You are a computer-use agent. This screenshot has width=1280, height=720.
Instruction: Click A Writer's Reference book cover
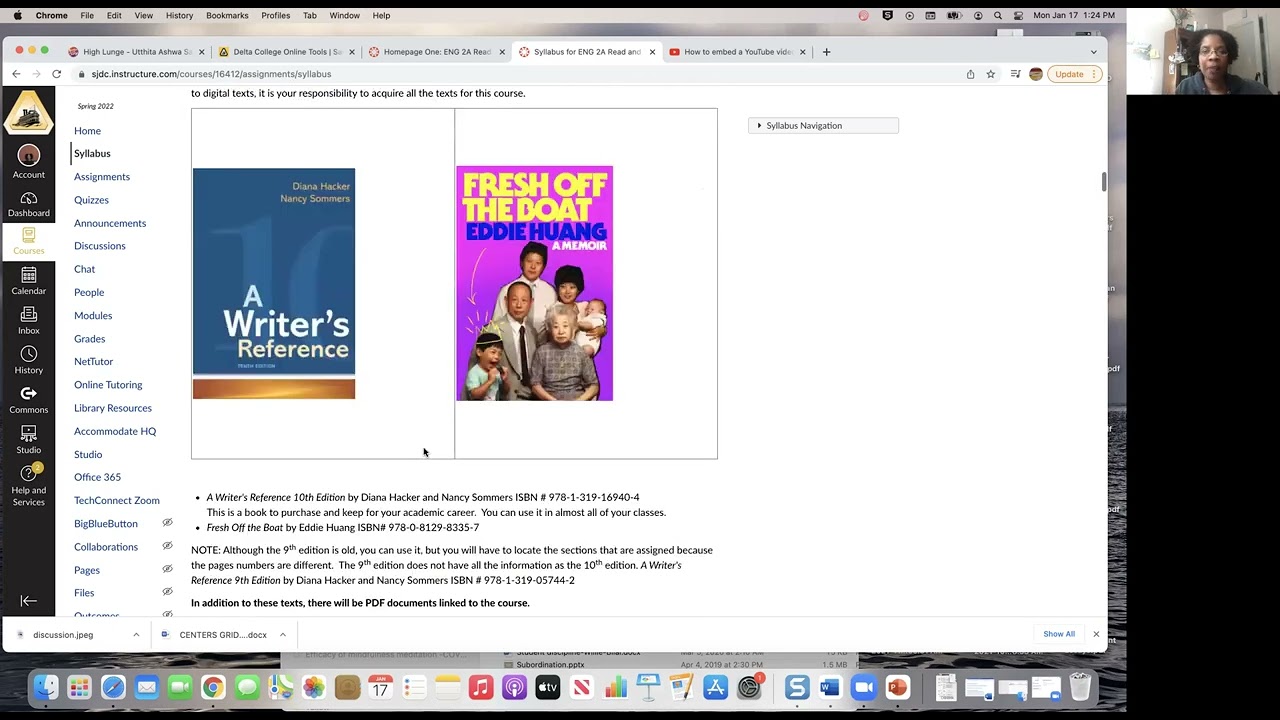click(274, 284)
